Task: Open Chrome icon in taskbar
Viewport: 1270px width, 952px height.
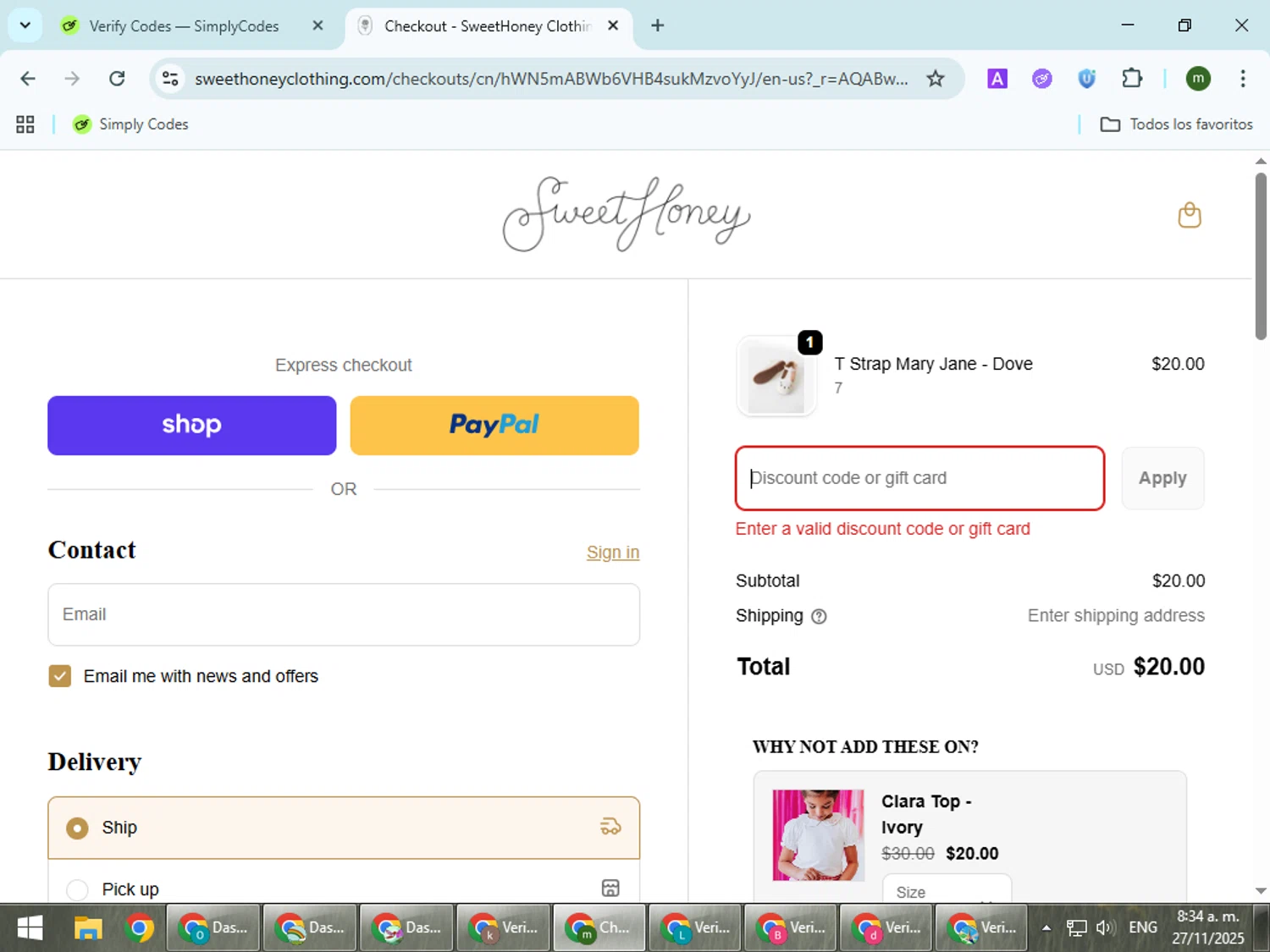Action: point(140,928)
